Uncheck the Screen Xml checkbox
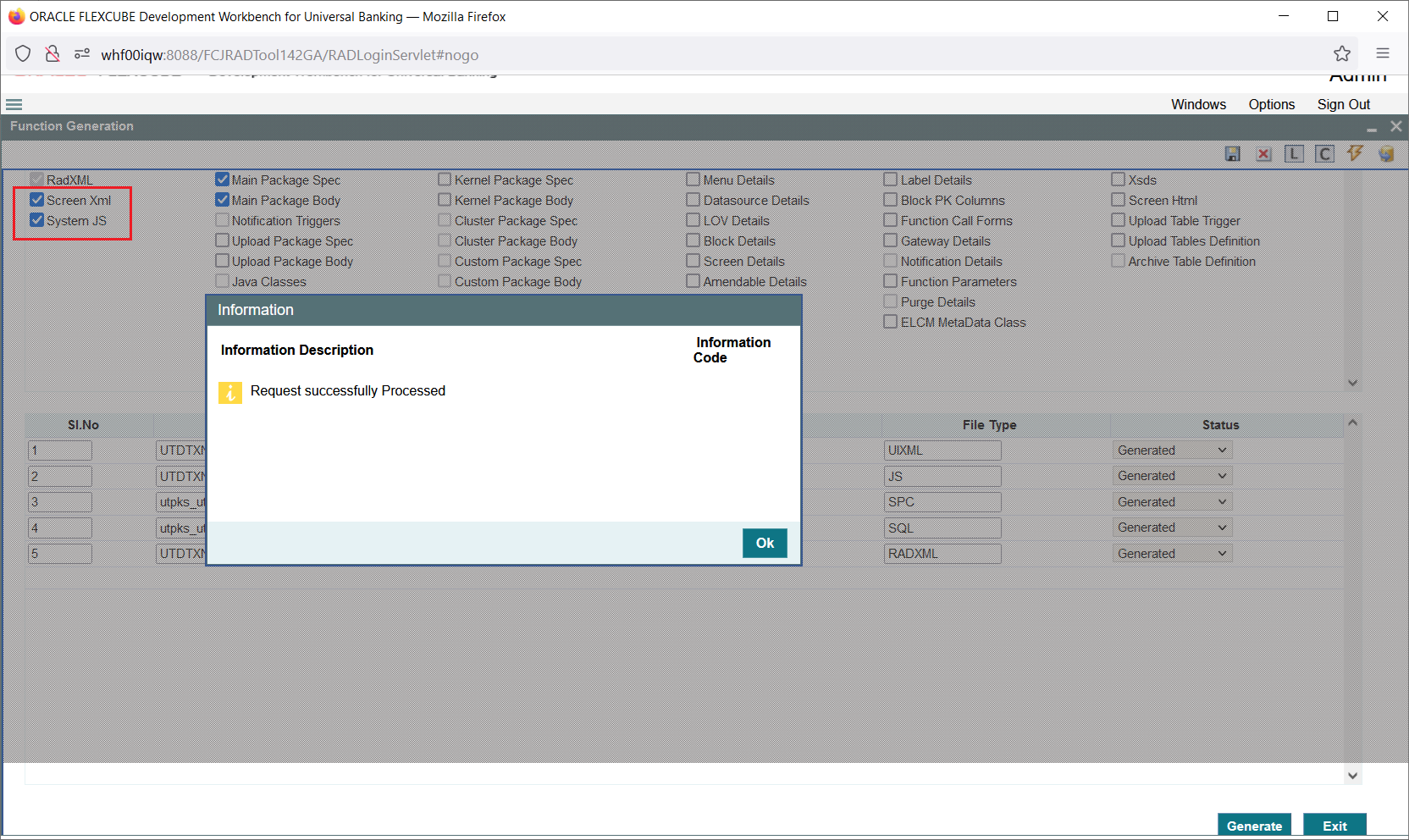1409x840 pixels. 37,200
